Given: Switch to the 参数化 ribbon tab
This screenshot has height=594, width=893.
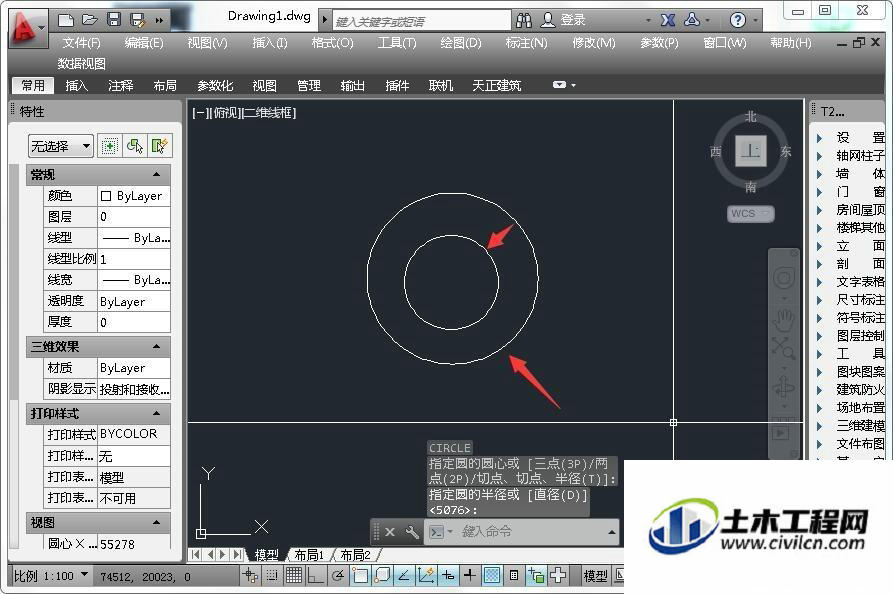Looking at the screenshot, I should (215, 85).
